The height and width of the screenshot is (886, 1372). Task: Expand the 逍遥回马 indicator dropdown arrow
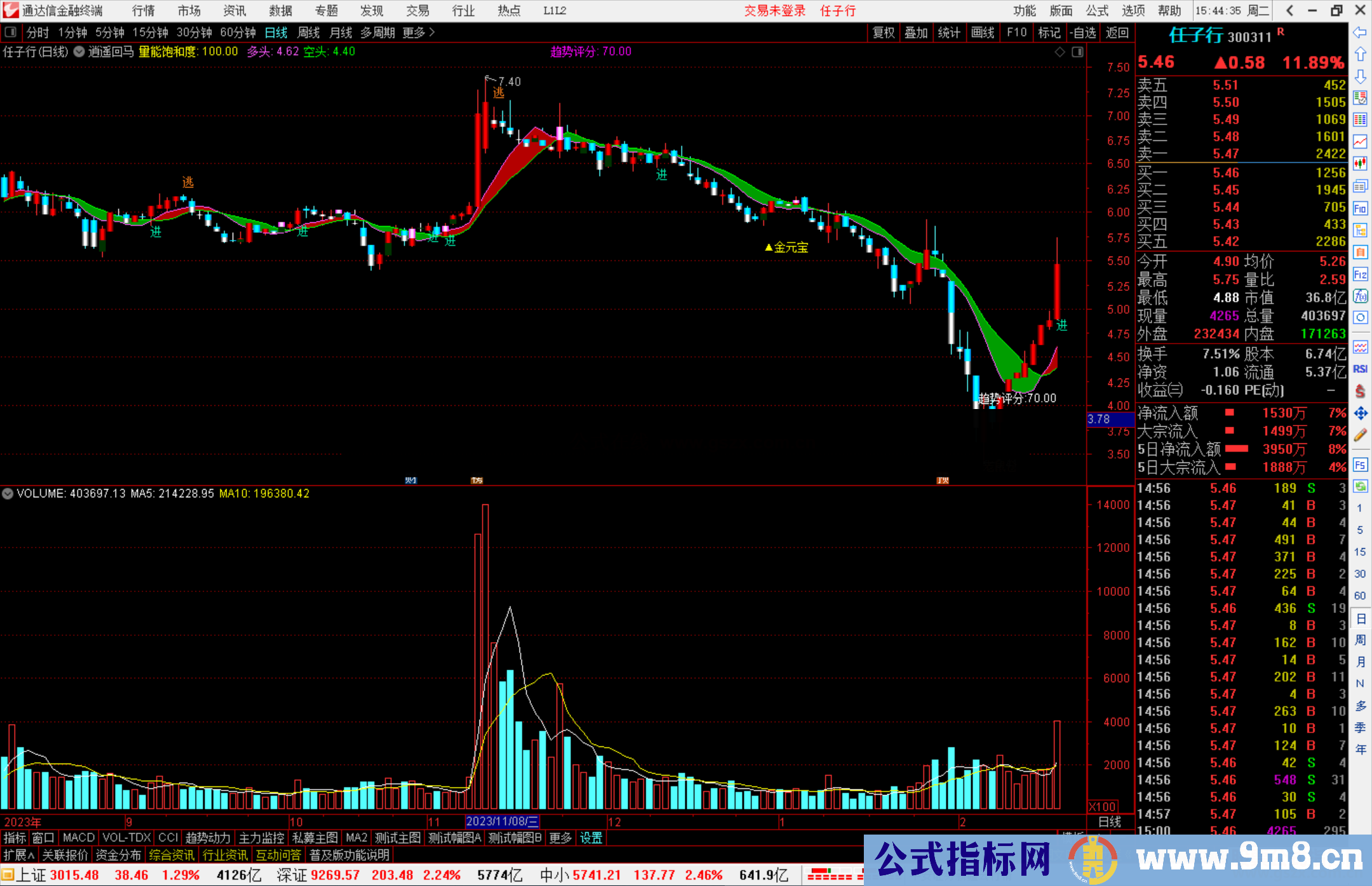(x=79, y=52)
